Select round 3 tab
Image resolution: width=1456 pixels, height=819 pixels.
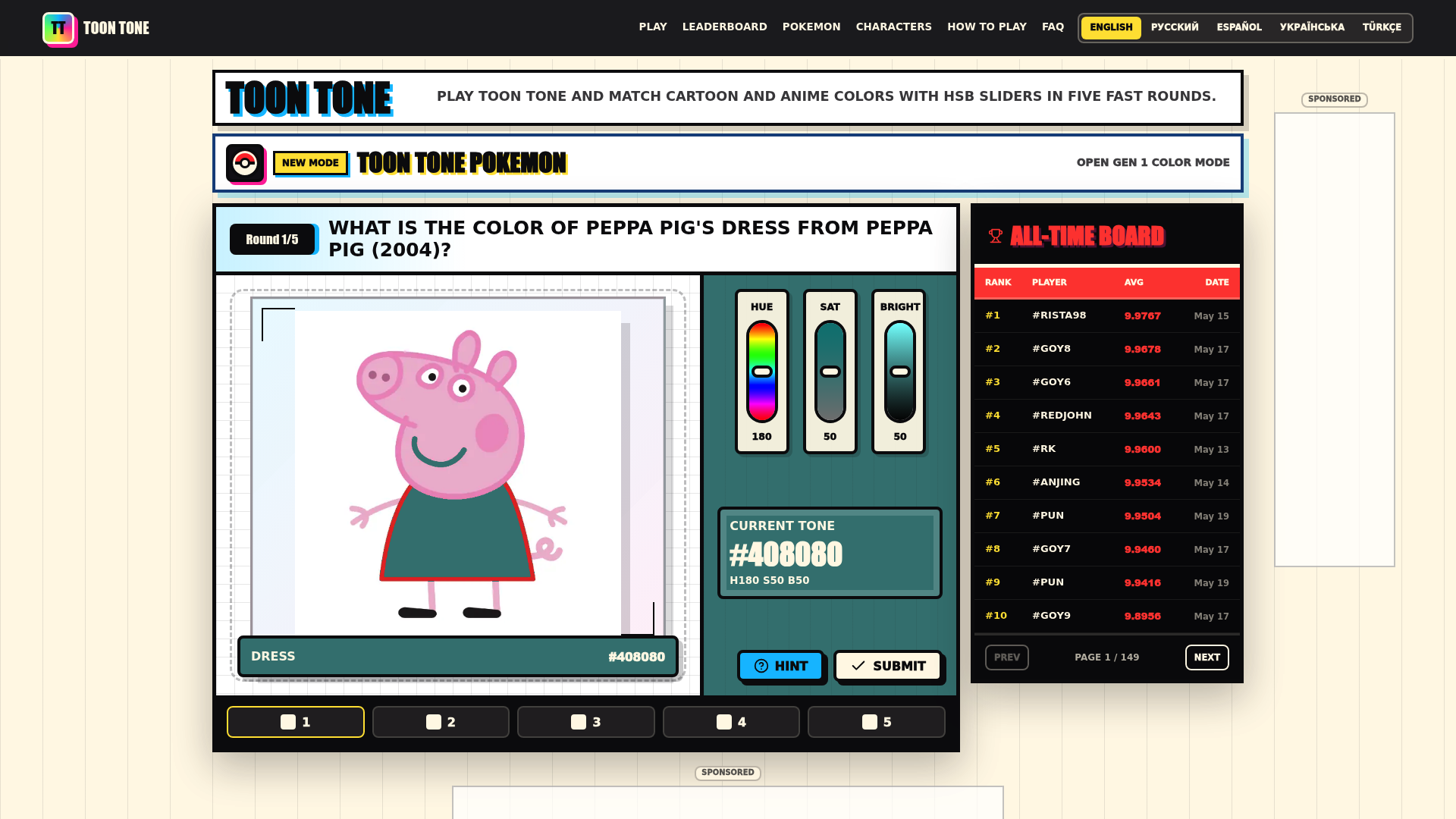click(586, 722)
